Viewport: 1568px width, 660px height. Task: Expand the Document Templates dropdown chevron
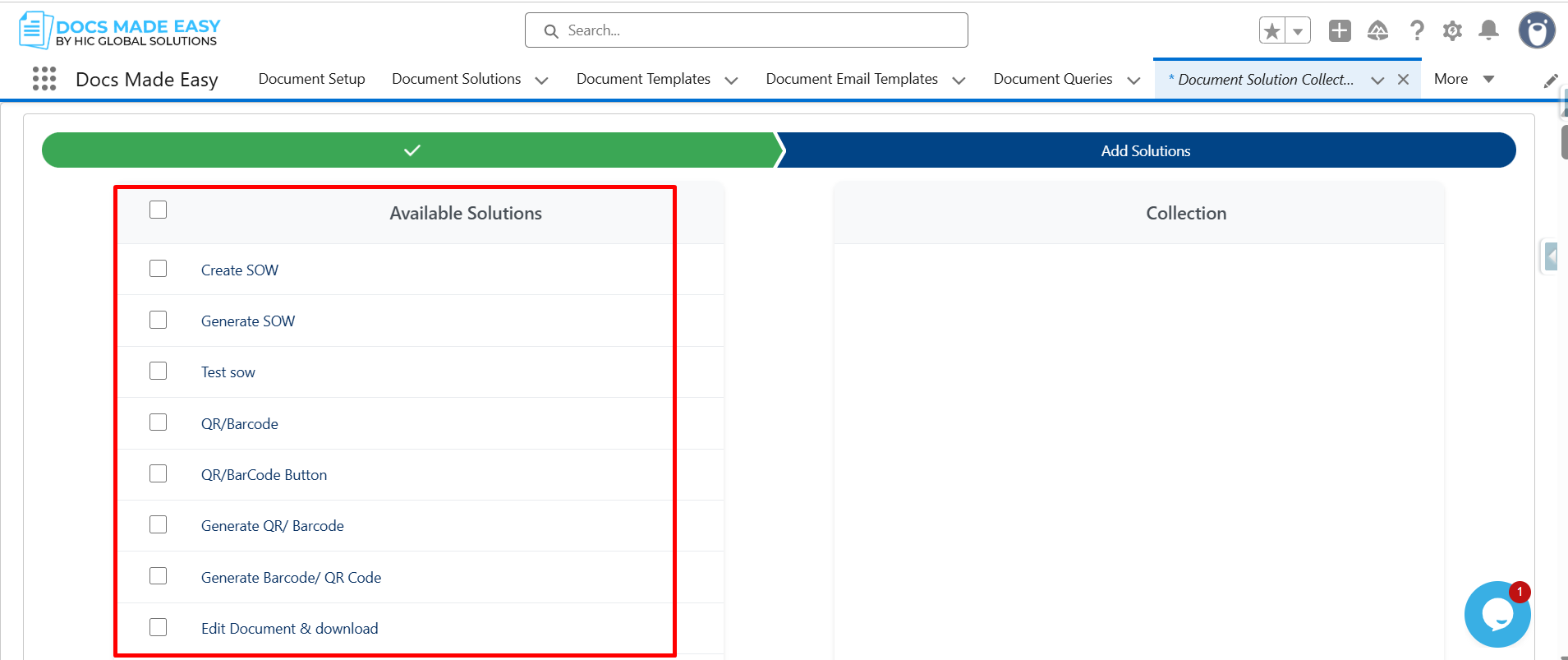pos(731,81)
